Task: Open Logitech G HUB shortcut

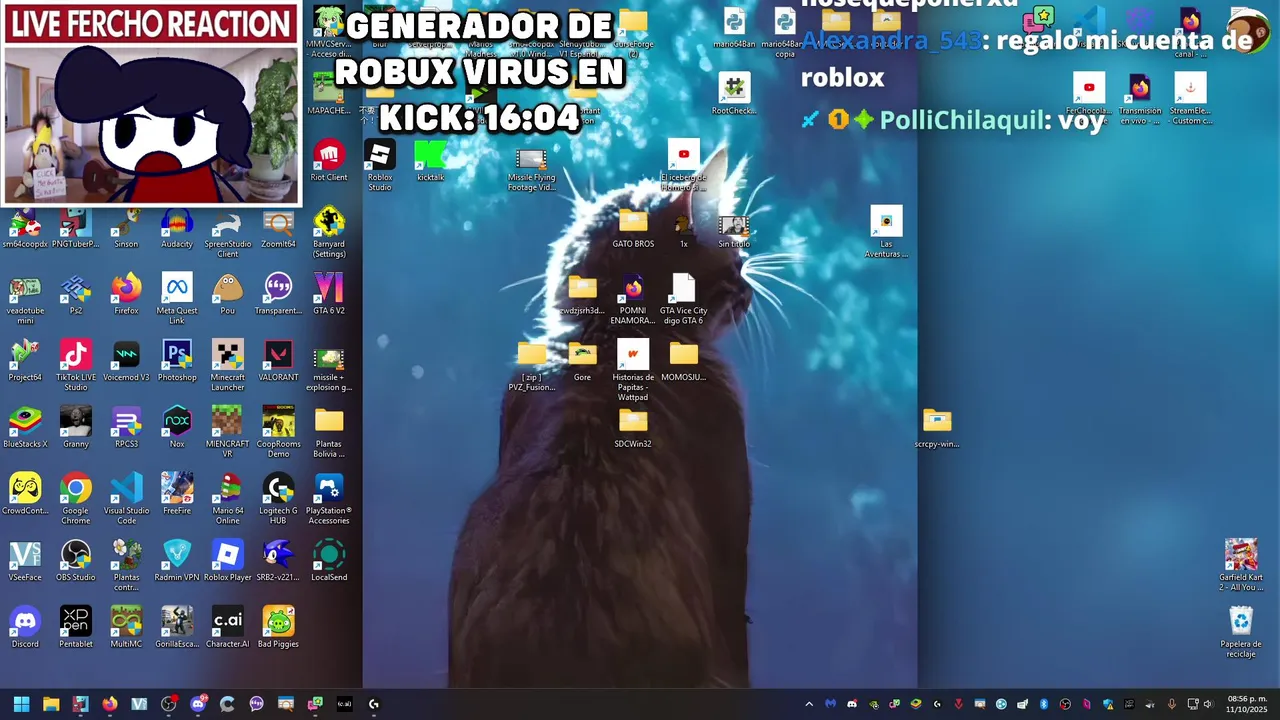Action: pos(278,499)
